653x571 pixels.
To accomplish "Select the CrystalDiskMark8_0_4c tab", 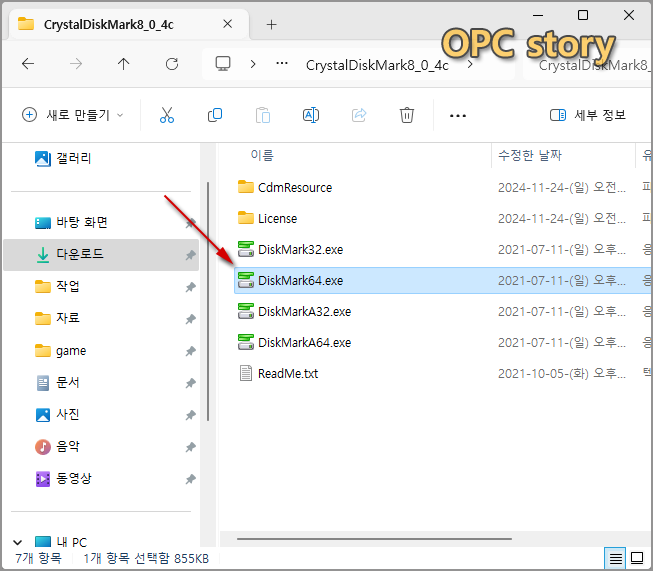I will (129, 24).
